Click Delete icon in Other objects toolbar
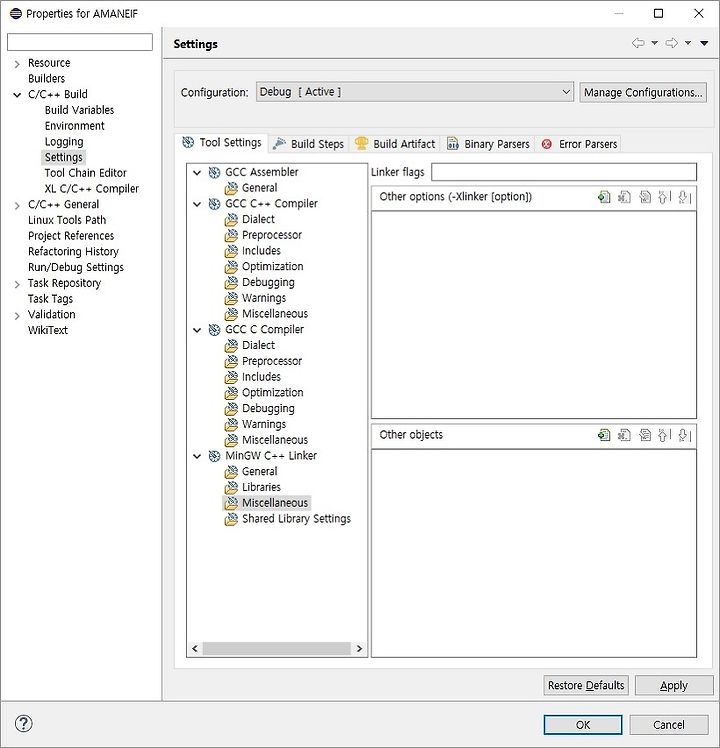The width and height of the screenshot is (720, 748). click(624, 435)
